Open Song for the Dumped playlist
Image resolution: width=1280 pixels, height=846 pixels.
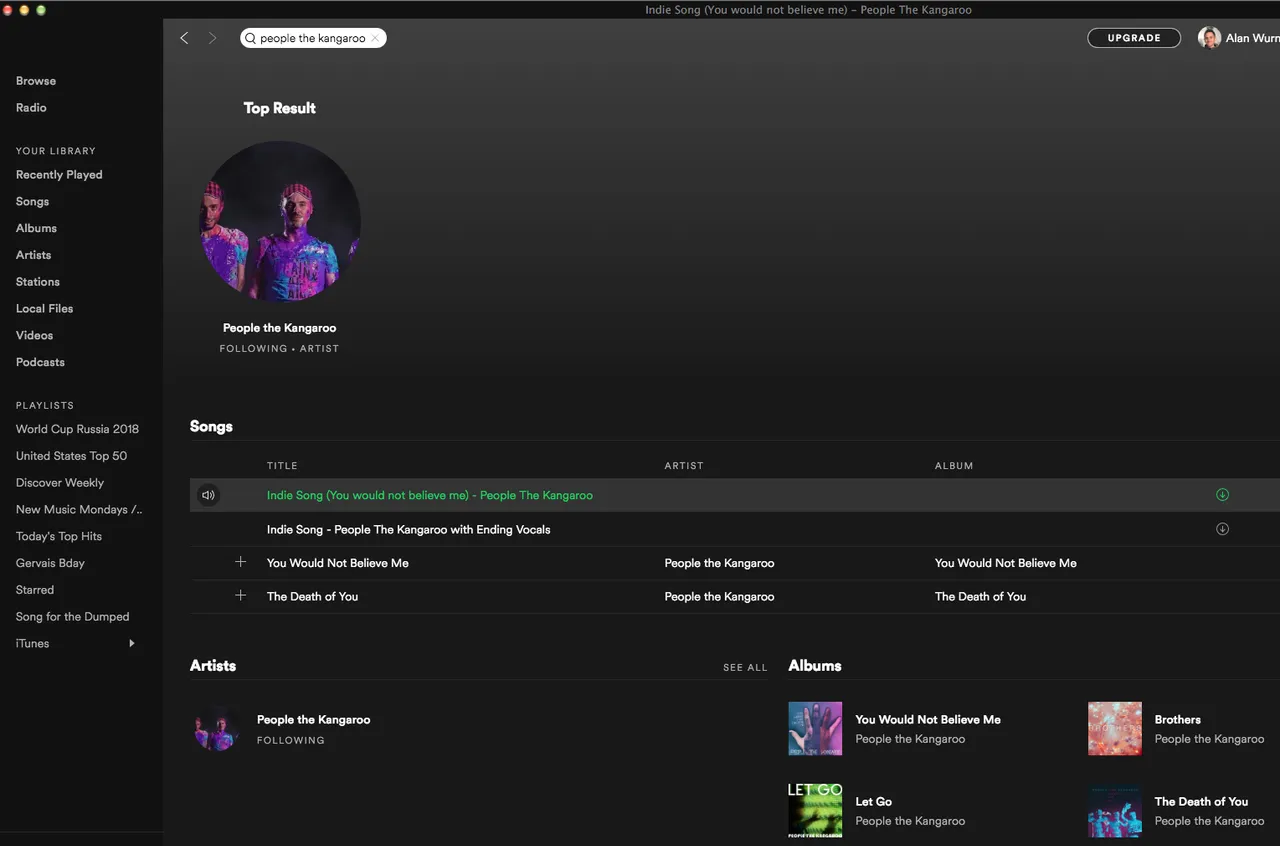click(x=72, y=617)
